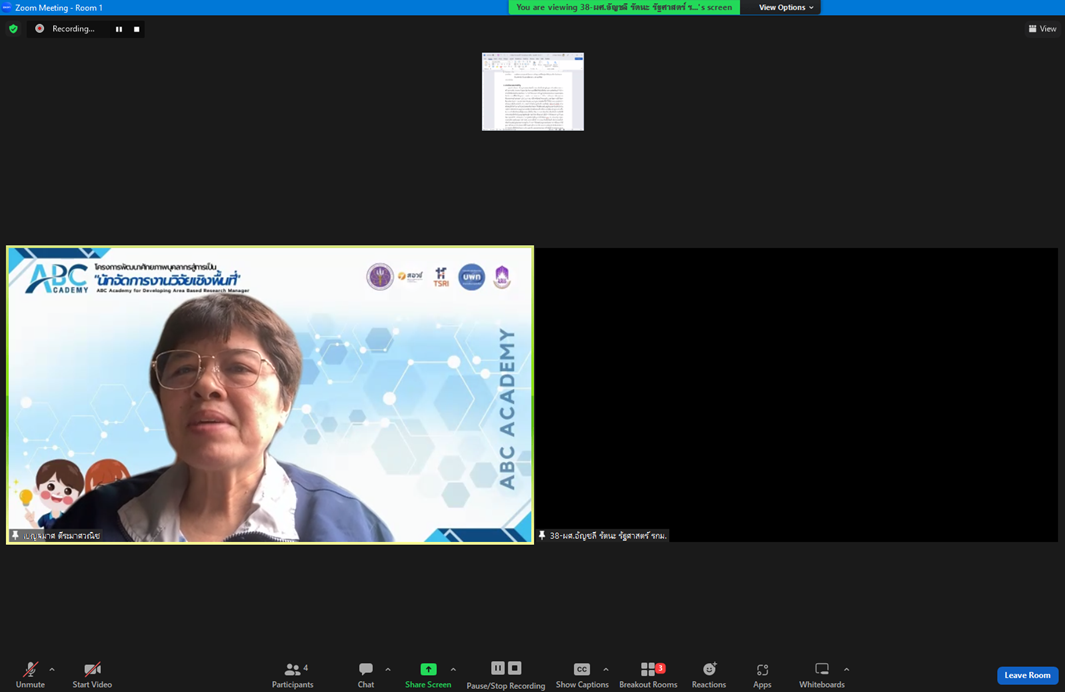Expand the View Options dropdown
The height and width of the screenshot is (692, 1065).
[x=786, y=7]
